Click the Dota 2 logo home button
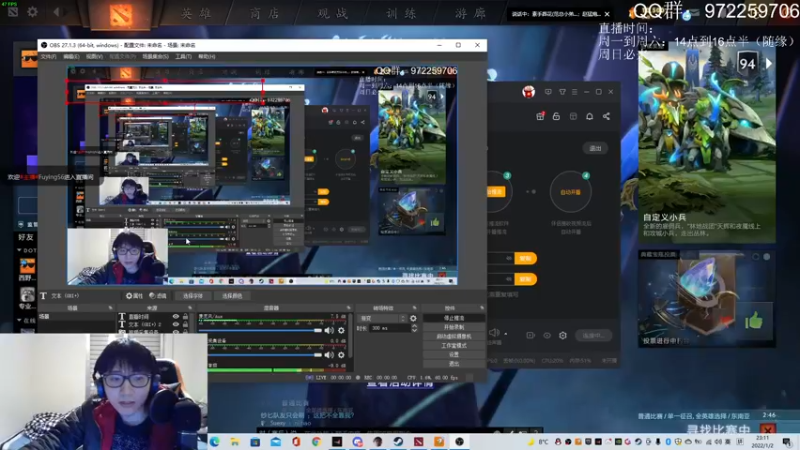This screenshot has height=450, width=800. pyautogui.click(x=121, y=14)
